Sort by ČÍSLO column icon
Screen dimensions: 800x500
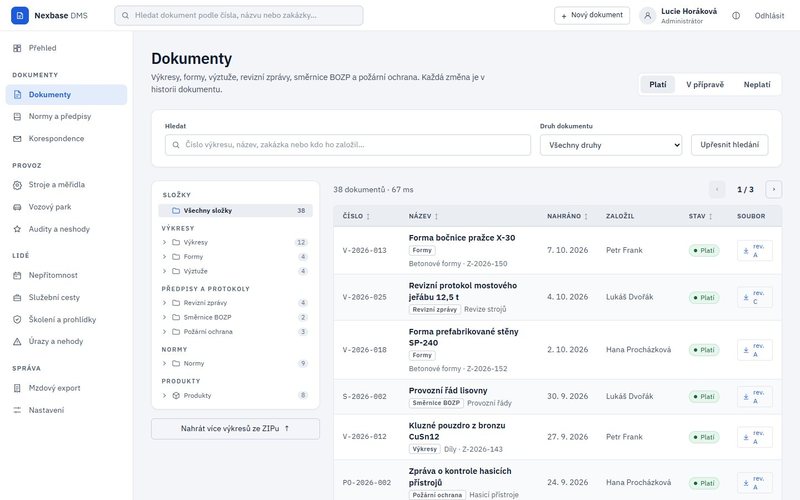coord(368,216)
